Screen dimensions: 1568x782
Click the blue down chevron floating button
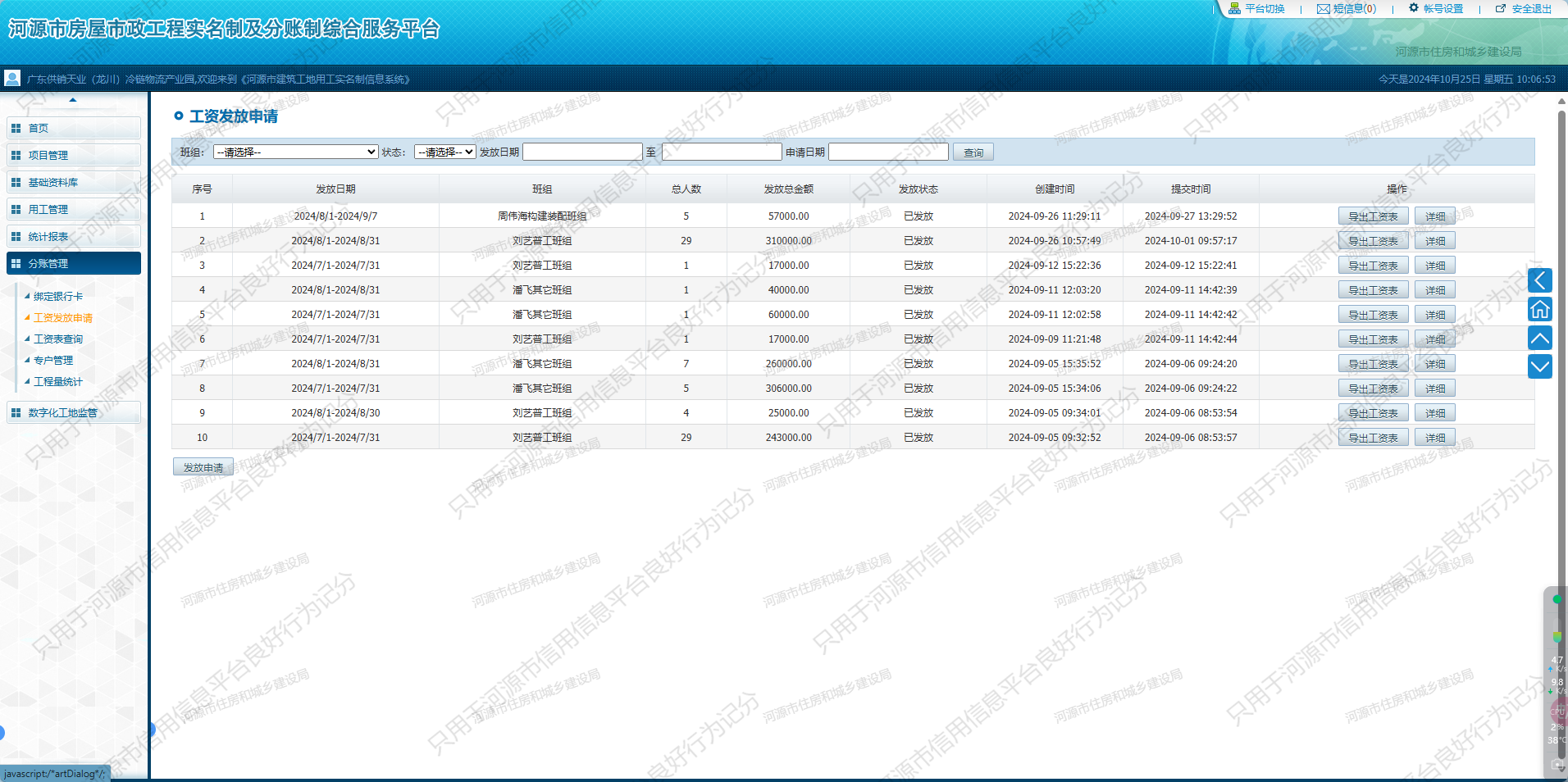[x=1540, y=366]
